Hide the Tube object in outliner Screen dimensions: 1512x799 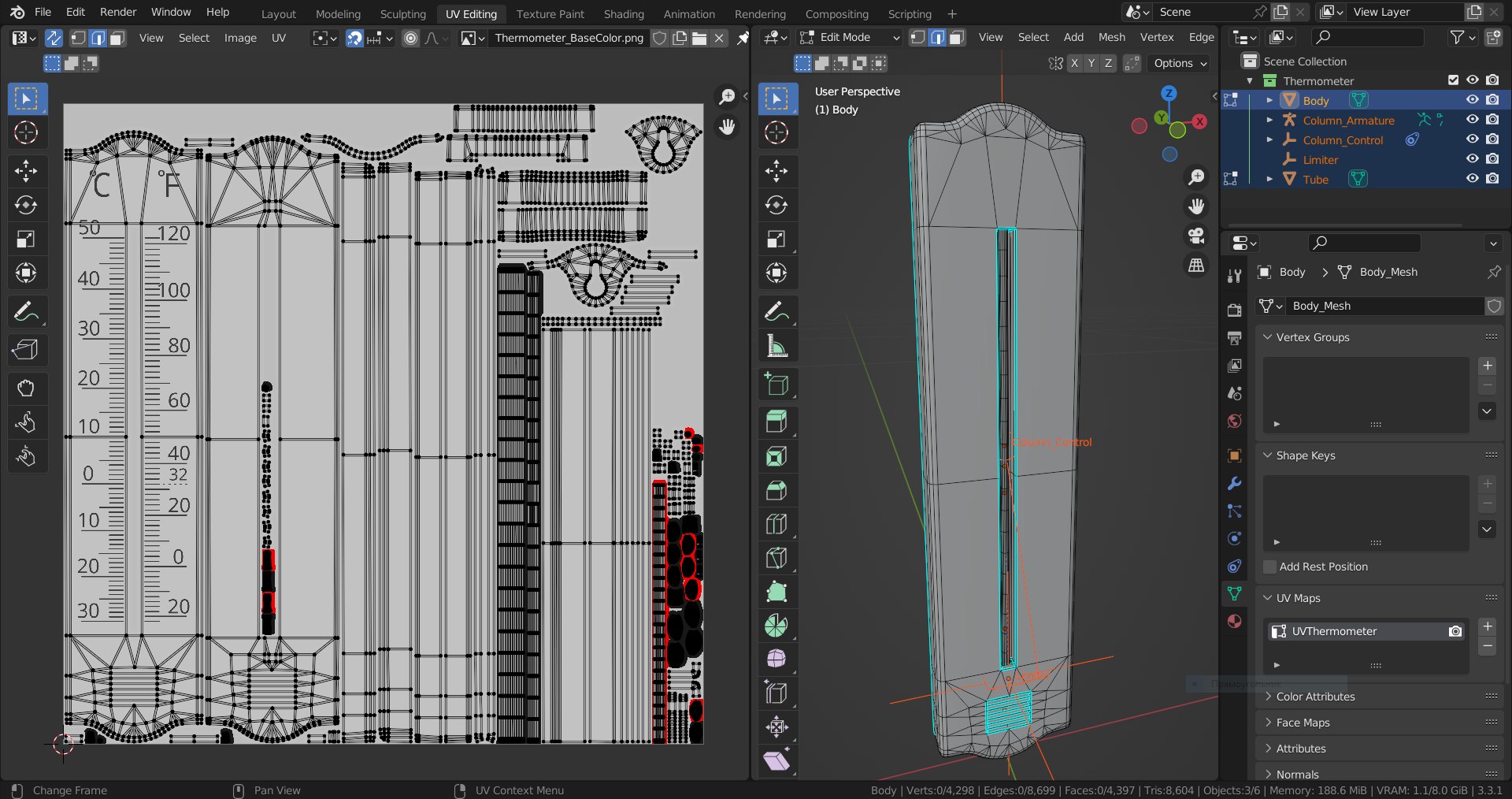pos(1472,179)
